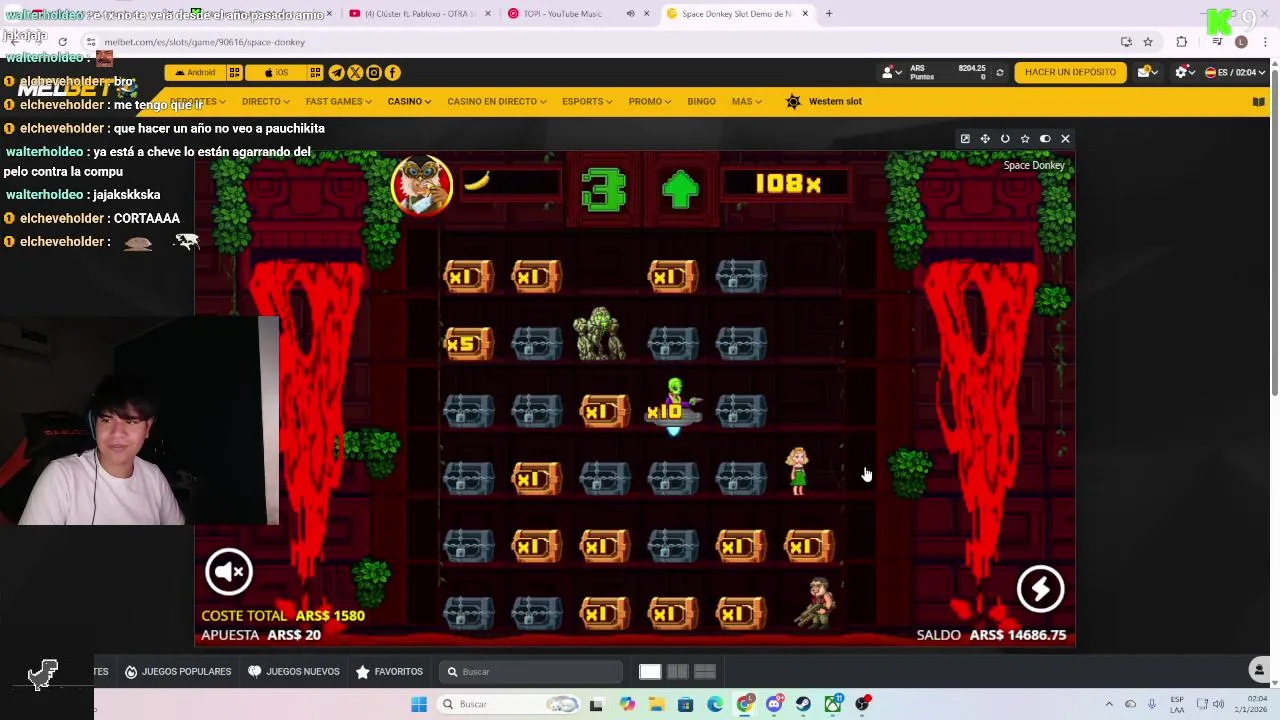This screenshot has width=1280, height=720.
Task: Close the Space Donkey game panel
Action: pos(1065,139)
